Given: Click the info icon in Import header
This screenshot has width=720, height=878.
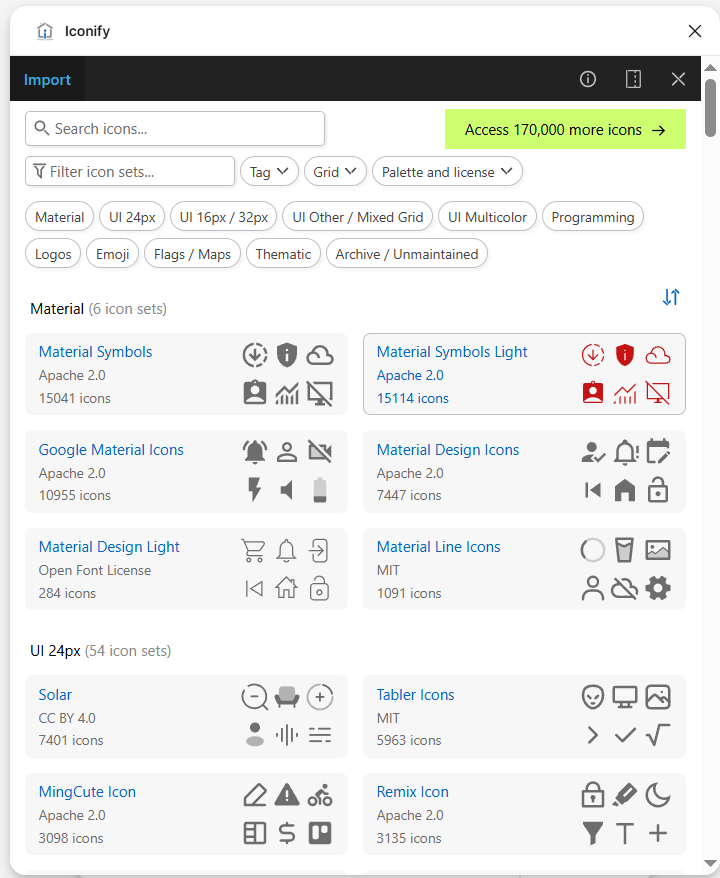Looking at the screenshot, I should point(587,79).
